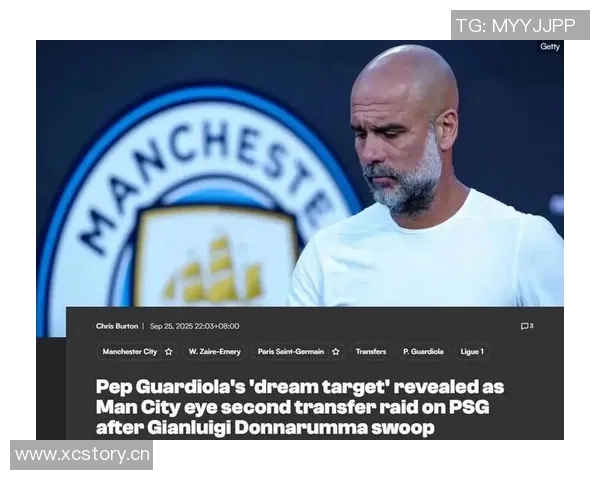
Task: Open the Manchester City tag
Action: point(130,352)
